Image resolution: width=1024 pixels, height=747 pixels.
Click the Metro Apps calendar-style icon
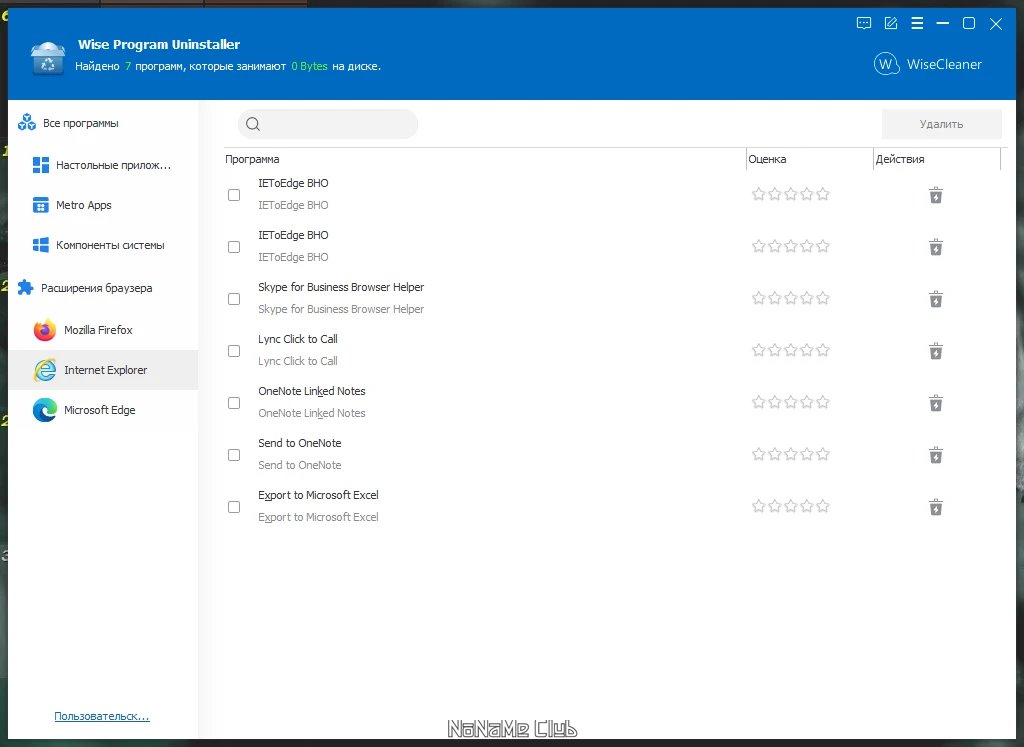tap(40, 205)
